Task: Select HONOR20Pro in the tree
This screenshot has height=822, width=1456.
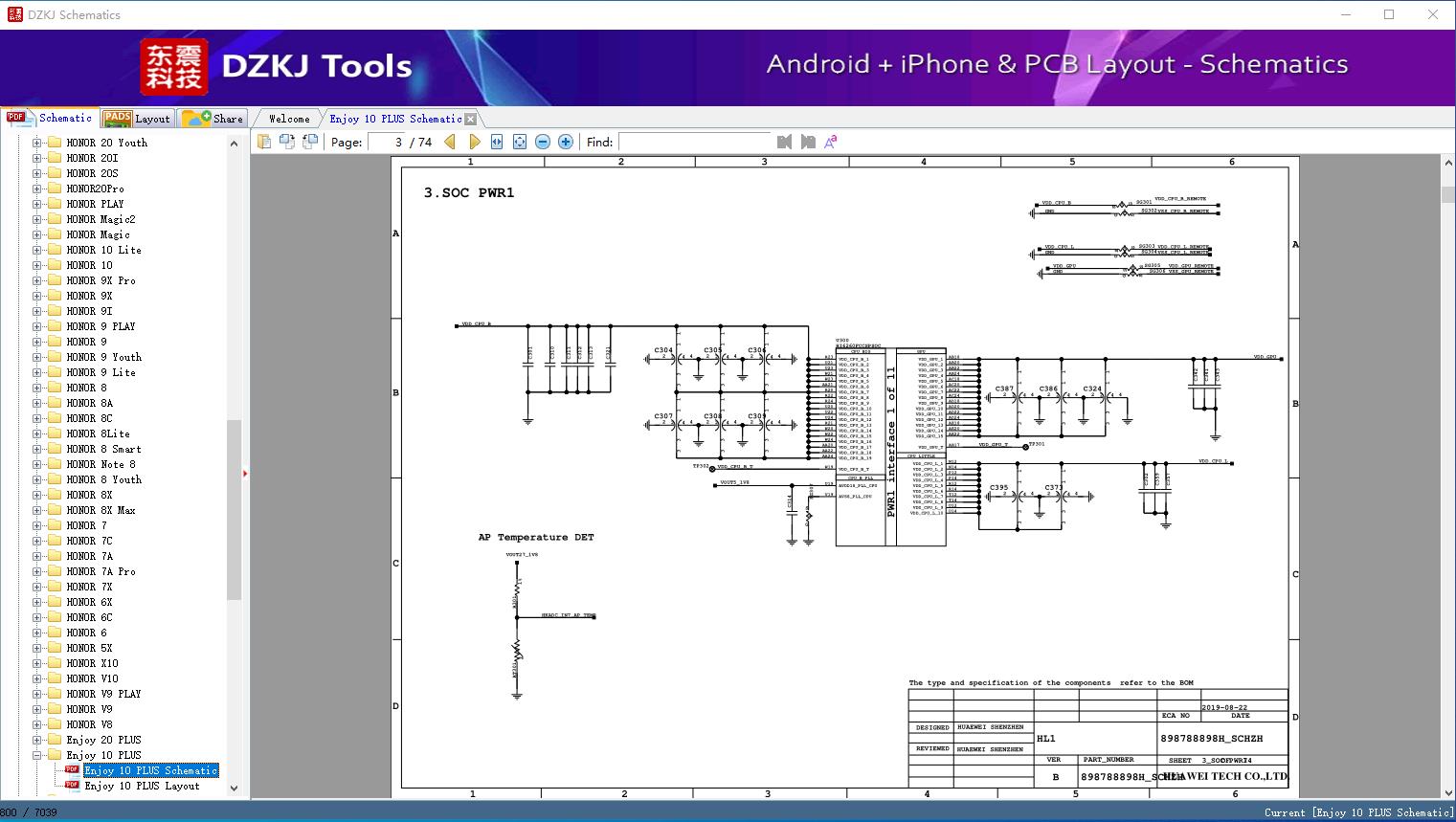Action: tap(95, 189)
